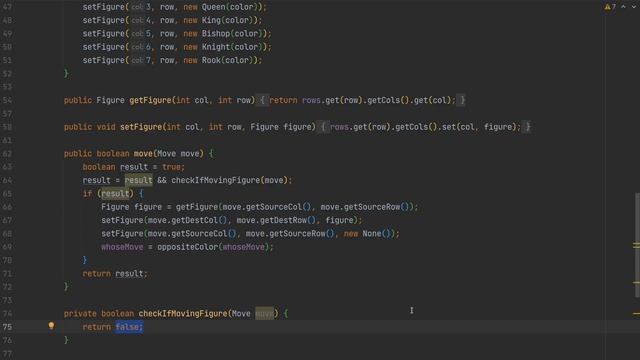Click 'getDestRow' call on line 67
Screen dimensions: 640x360
pos(283,220)
